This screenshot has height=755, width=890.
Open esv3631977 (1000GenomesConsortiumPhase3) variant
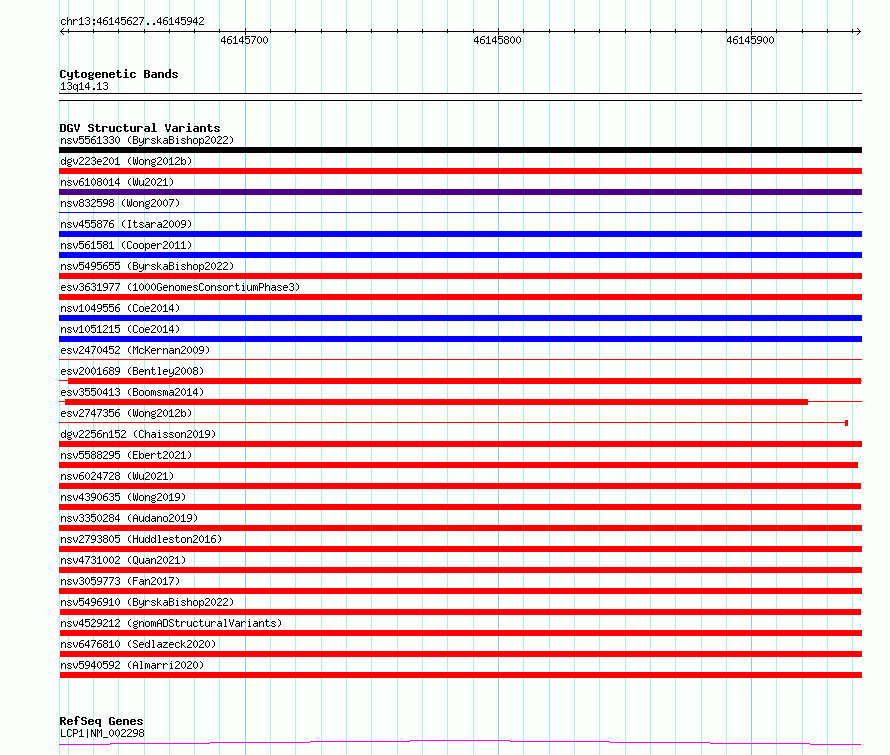[180, 287]
